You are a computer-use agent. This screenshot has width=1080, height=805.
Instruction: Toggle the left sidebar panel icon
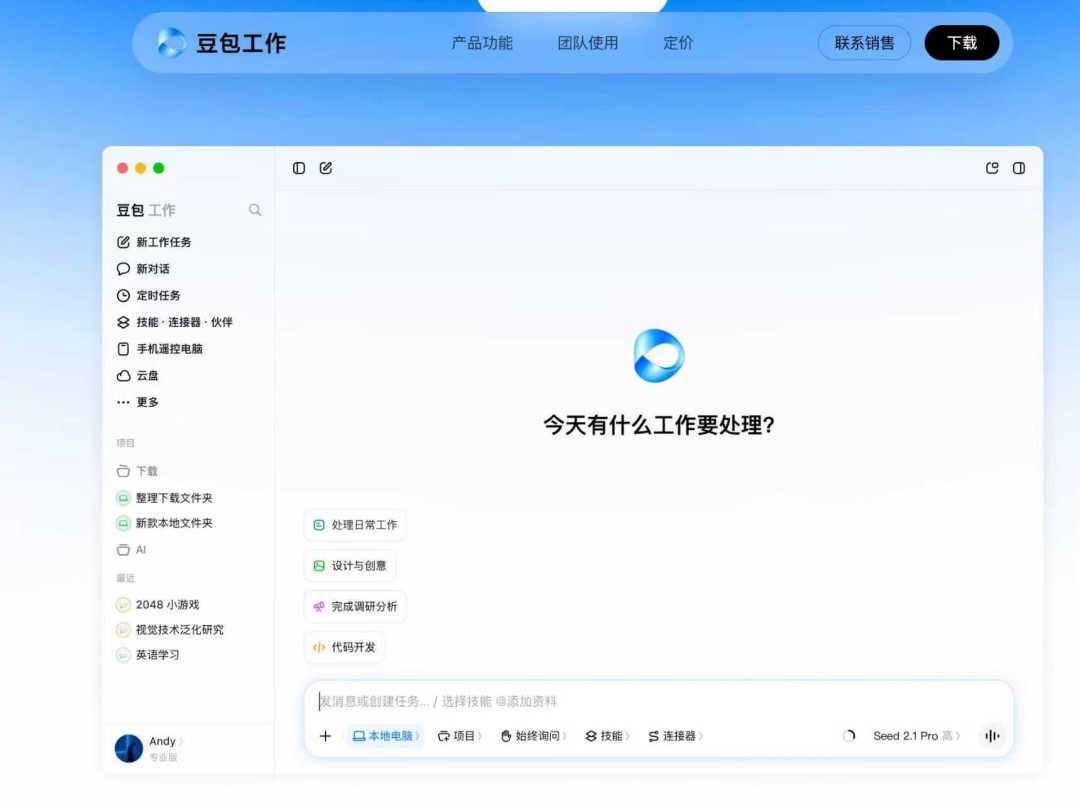(299, 168)
